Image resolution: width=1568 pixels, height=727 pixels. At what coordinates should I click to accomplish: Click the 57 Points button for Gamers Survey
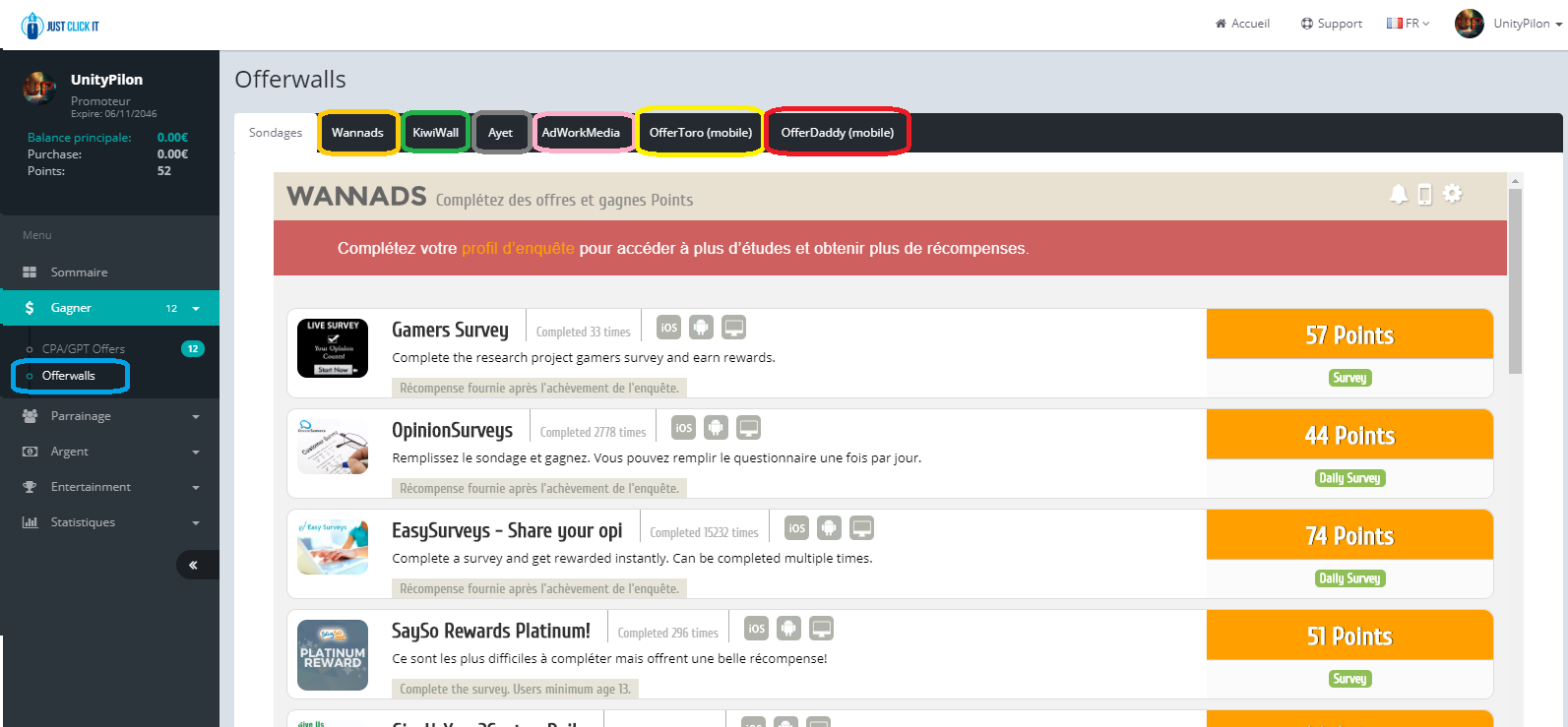[x=1348, y=335]
